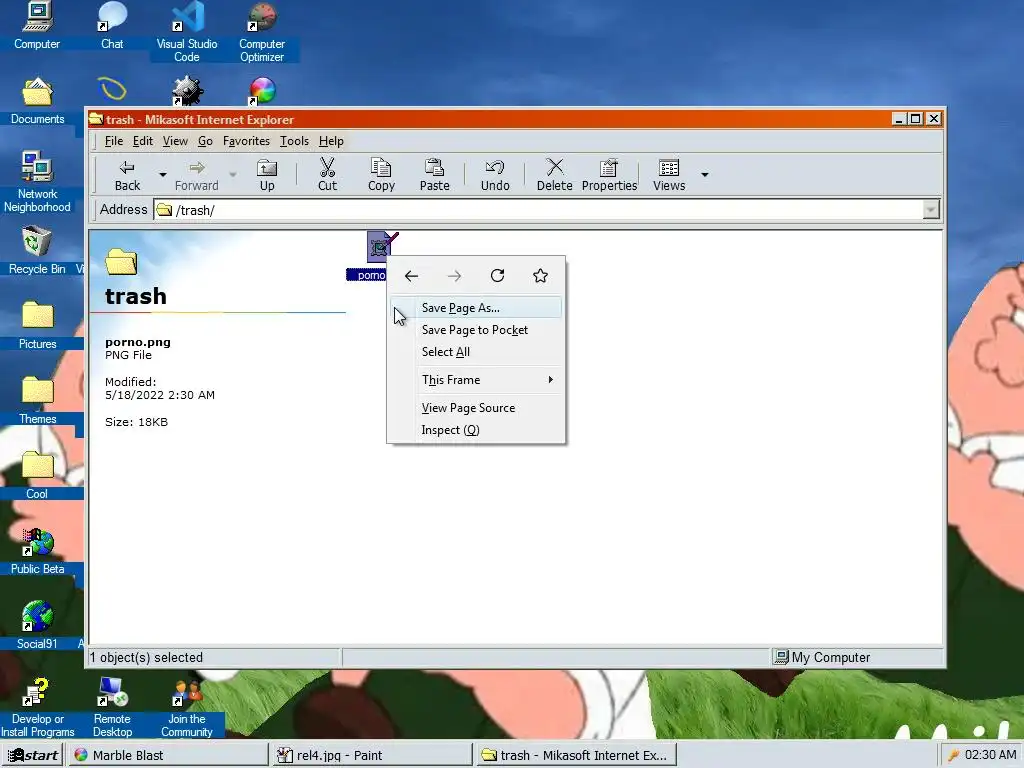Viewport: 1024px width, 768px height.
Task: Choose Inspect (Q) option
Action: coord(477,430)
